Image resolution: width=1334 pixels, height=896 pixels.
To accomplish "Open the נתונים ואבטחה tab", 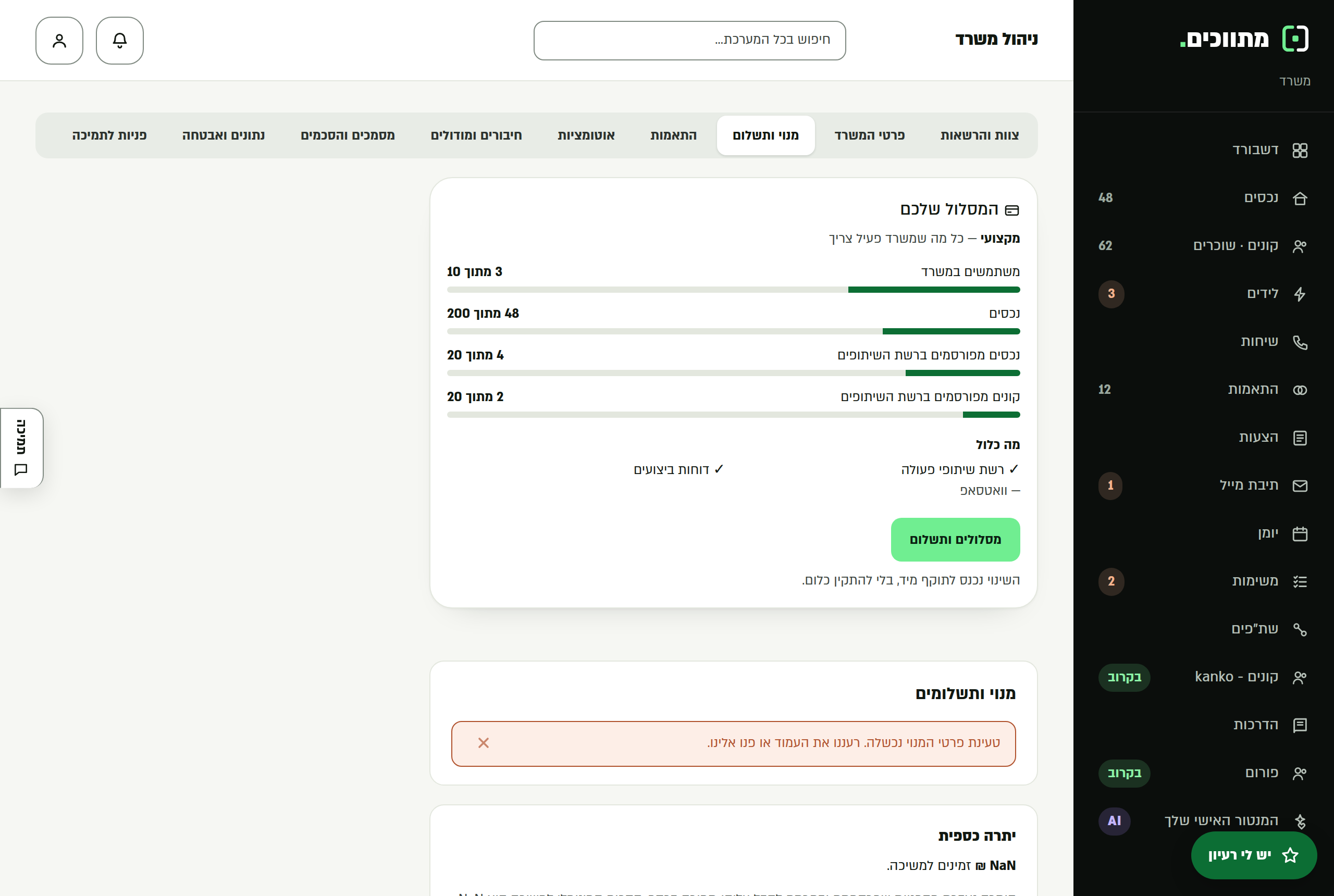I will point(224,135).
